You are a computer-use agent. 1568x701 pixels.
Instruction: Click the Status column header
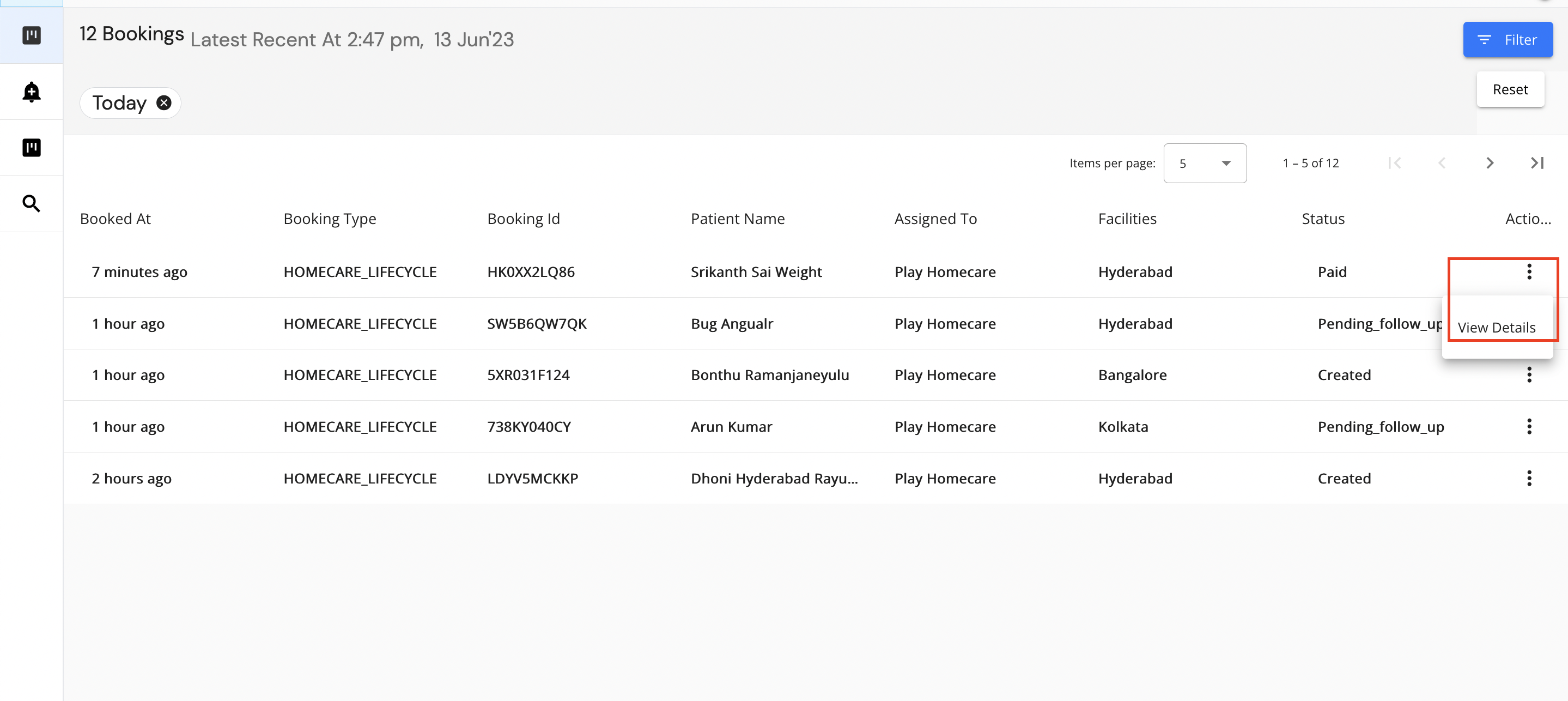pos(1323,219)
